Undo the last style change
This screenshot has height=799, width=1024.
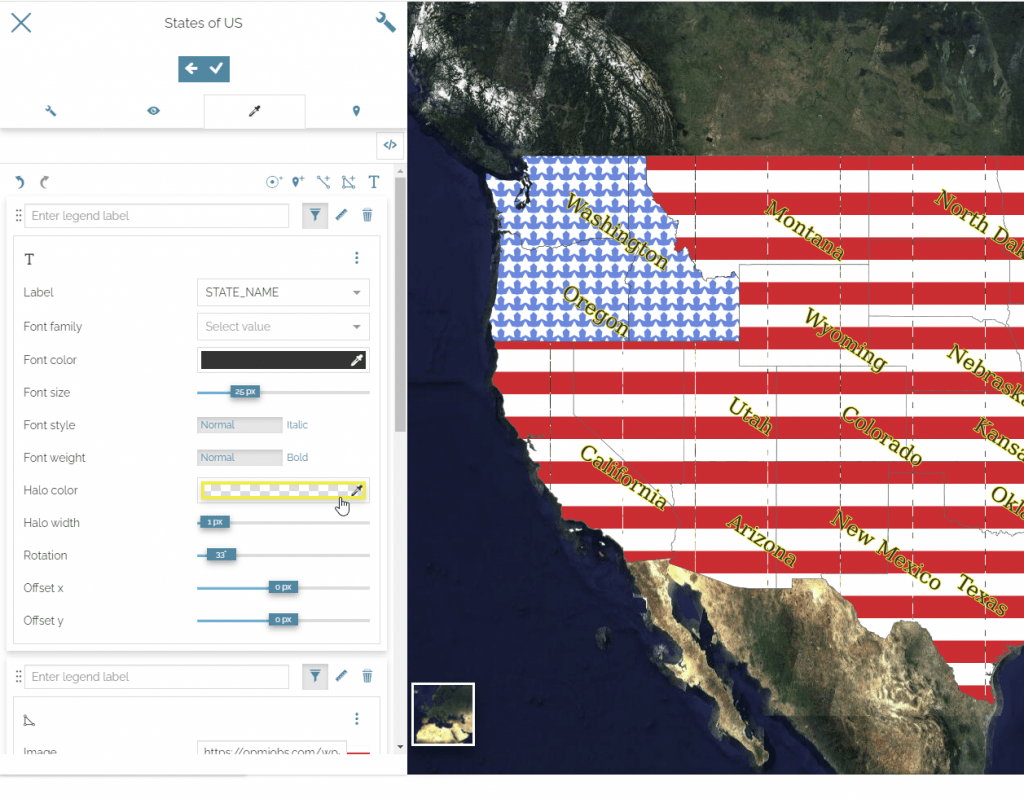coord(20,182)
